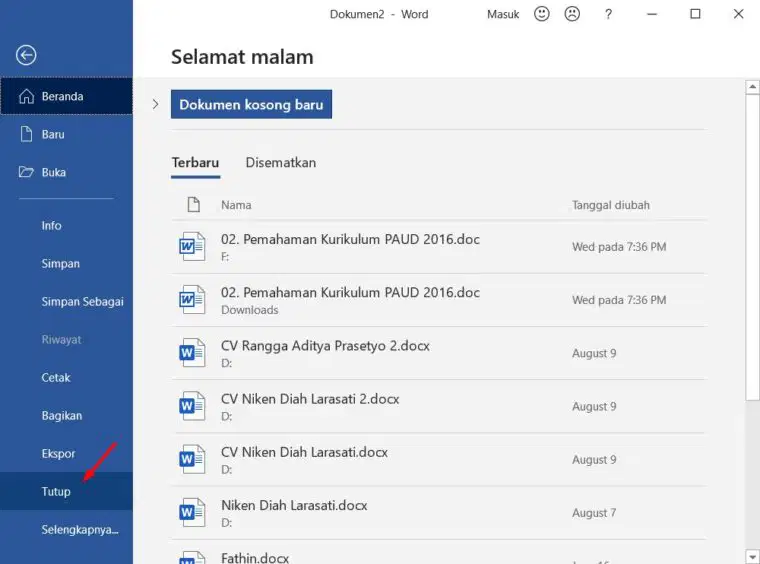Select the Baru new document icon
760x564 pixels.
[26, 134]
